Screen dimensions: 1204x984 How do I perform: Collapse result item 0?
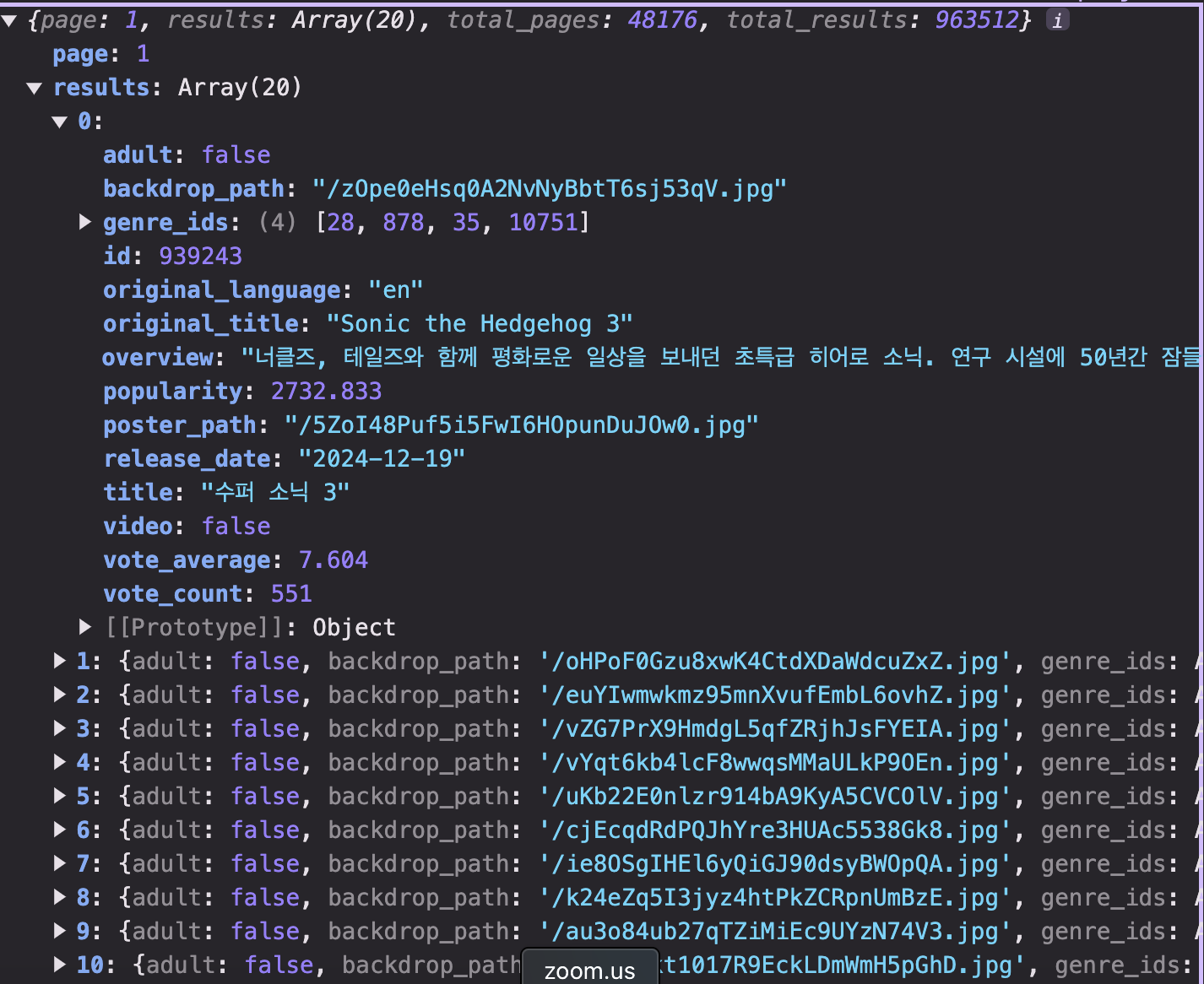pyautogui.click(x=60, y=122)
